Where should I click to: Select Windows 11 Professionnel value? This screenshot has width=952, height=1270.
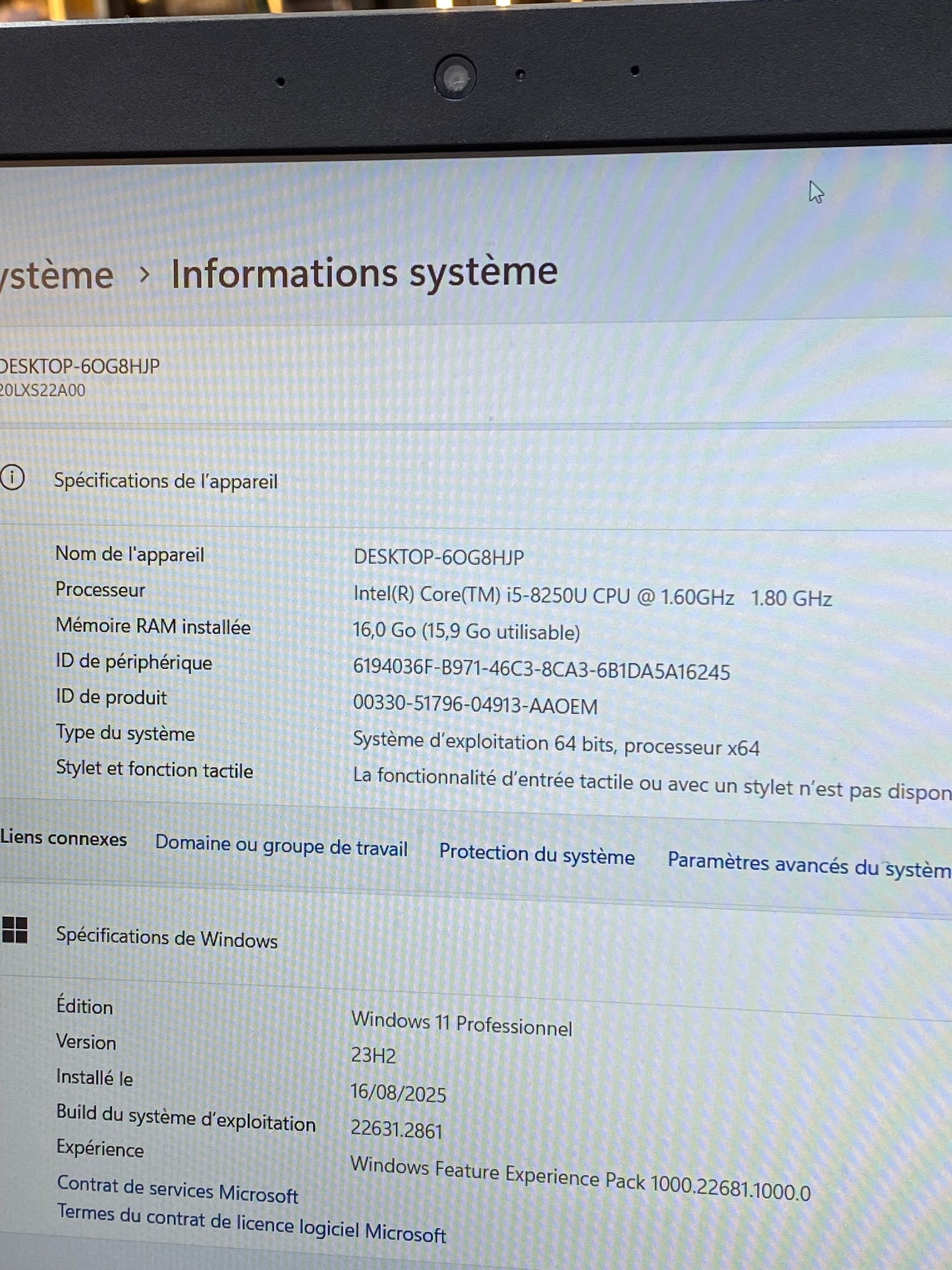[x=462, y=1024]
